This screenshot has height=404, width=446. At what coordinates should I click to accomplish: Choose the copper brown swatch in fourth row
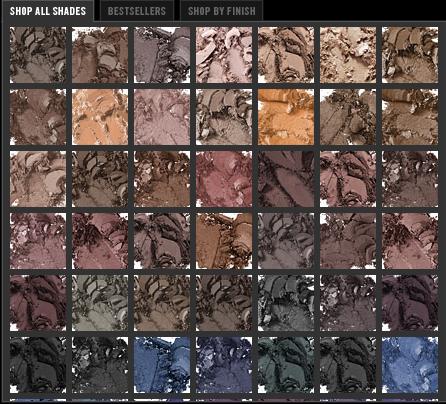224,241
